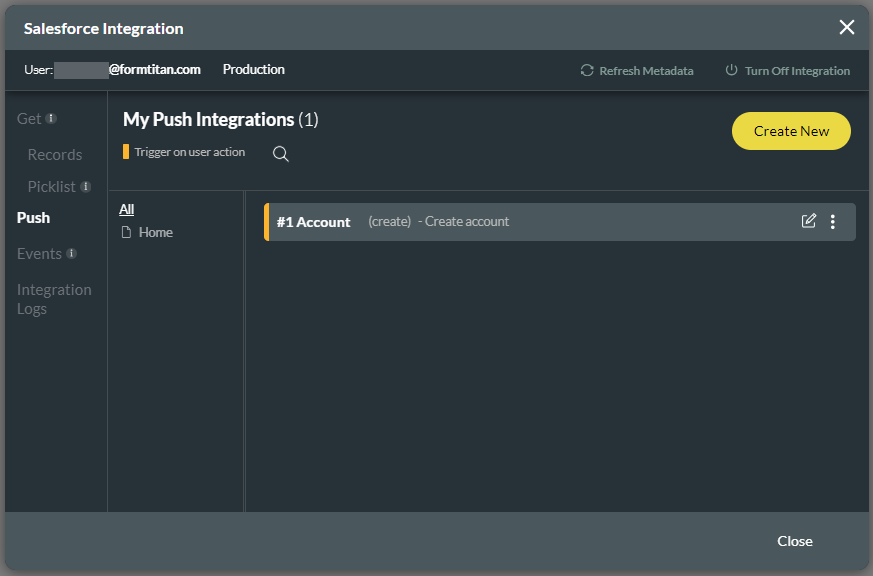View the info badge beside Picklist
873x576 pixels.
coord(86,185)
